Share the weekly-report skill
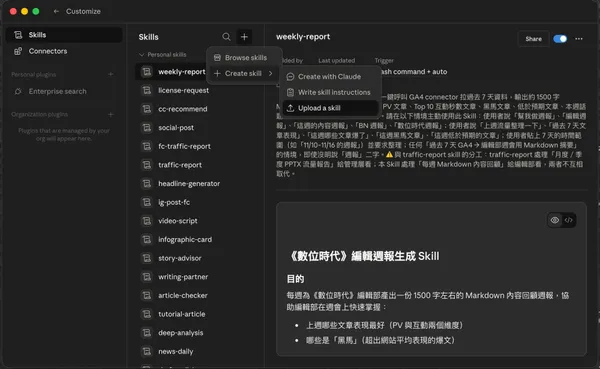This screenshot has height=369, width=600. 533,39
